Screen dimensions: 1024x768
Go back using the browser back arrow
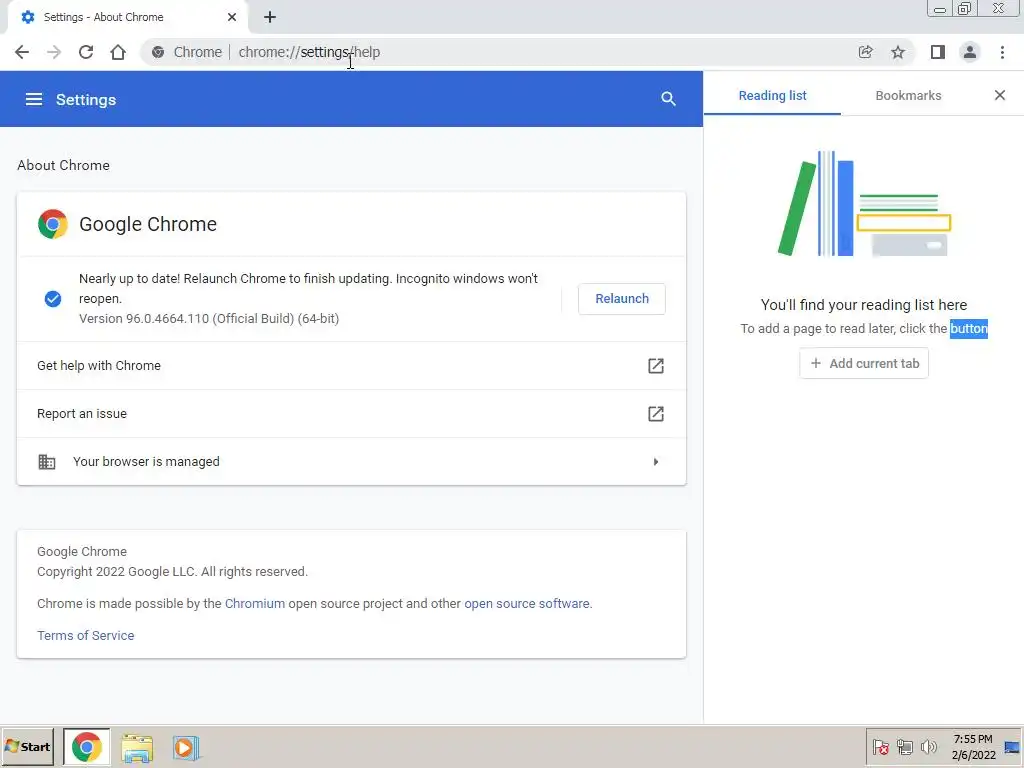point(22,52)
